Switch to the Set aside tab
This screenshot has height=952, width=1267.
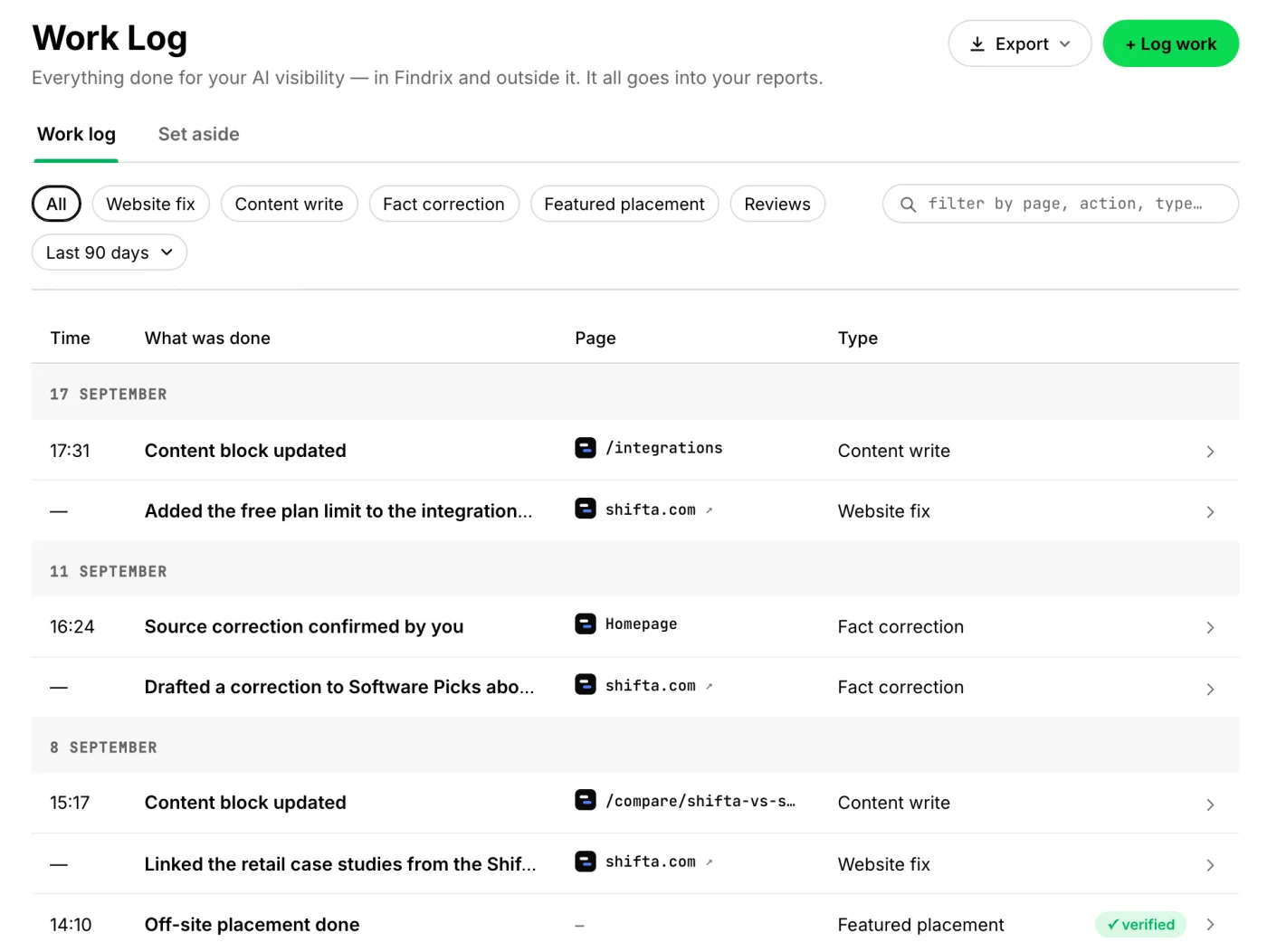[x=198, y=135]
